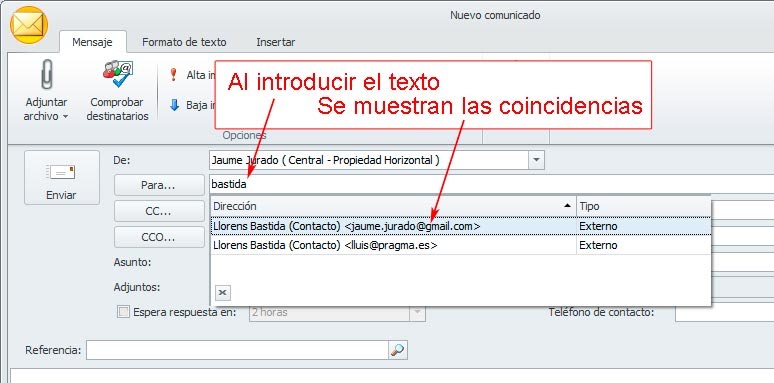Click the yellow envelope application icon
The height and width of the screenshot is (383, 774).
point(29,25)
